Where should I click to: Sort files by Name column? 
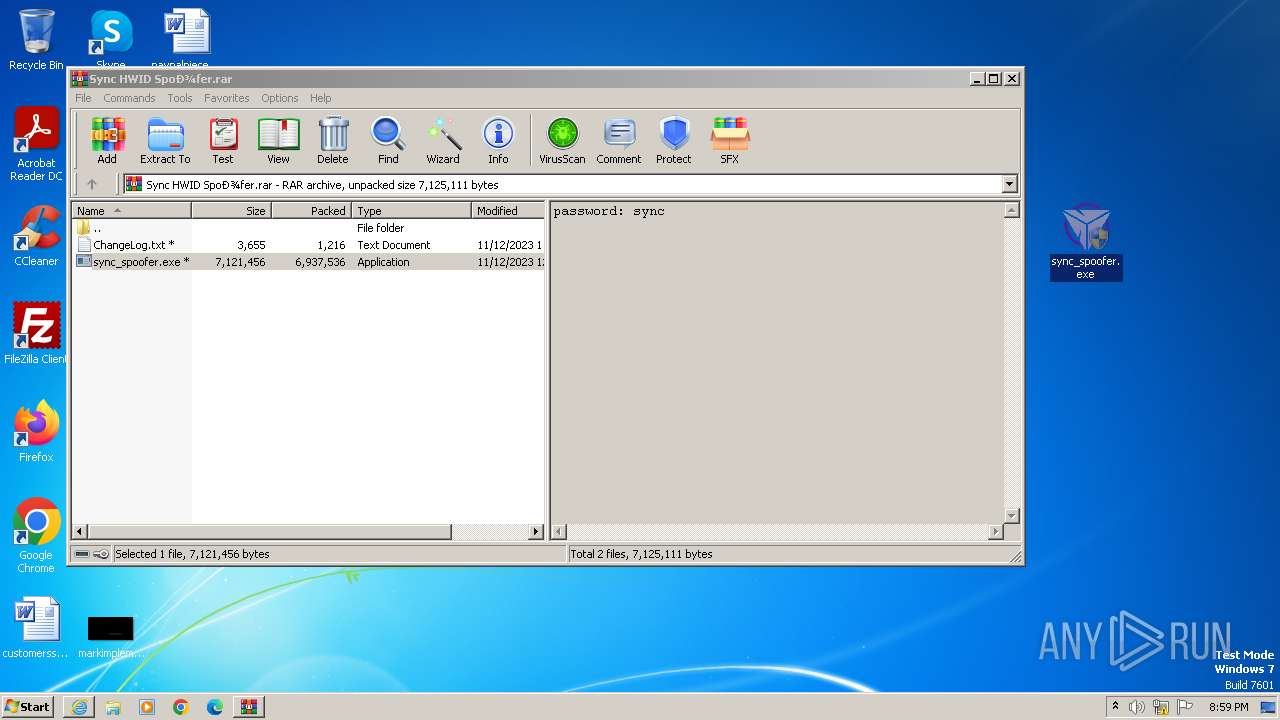[132, 210]
